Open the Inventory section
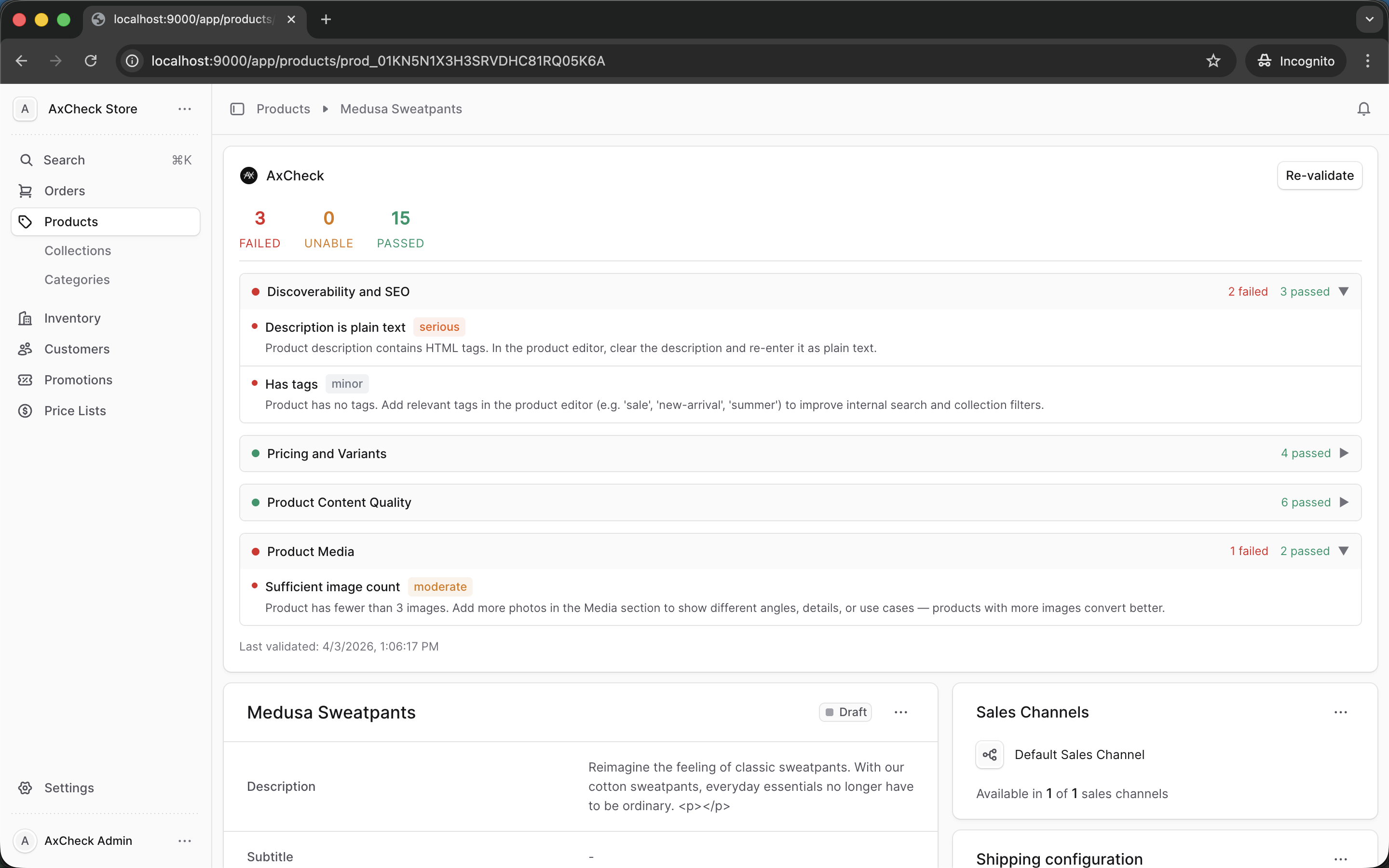Image resolution: width=1389 pixels, height=868 pixels. point(71,318)
